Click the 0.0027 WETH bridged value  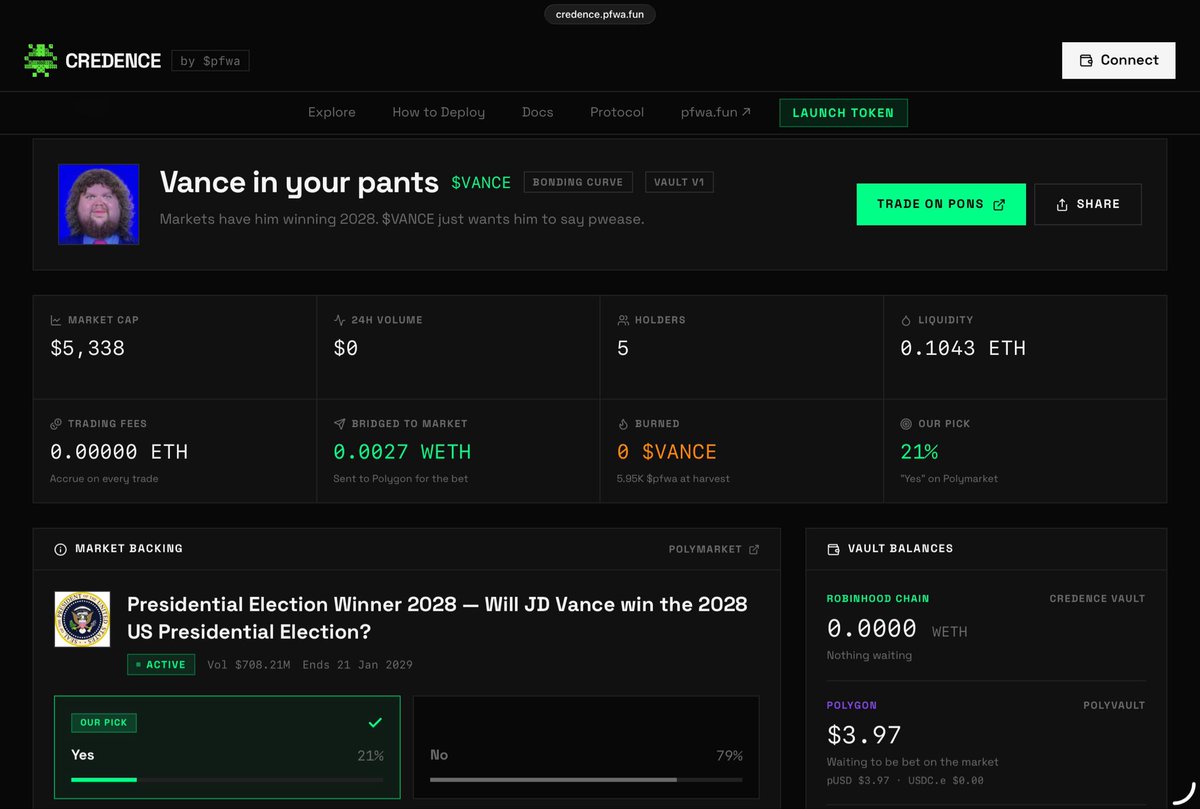tap(402, 452)
